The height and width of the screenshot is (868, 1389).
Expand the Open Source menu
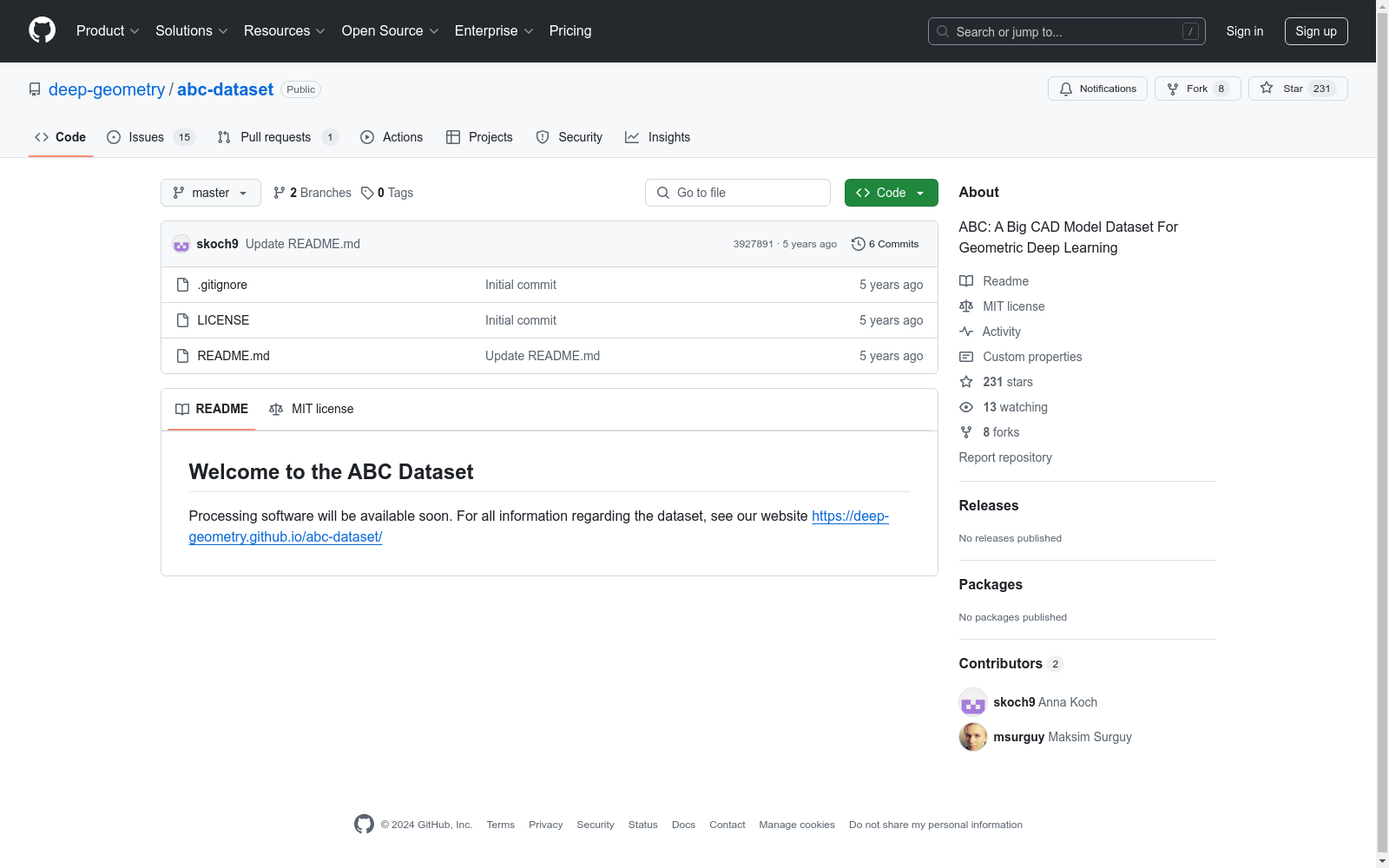point(390,31)
